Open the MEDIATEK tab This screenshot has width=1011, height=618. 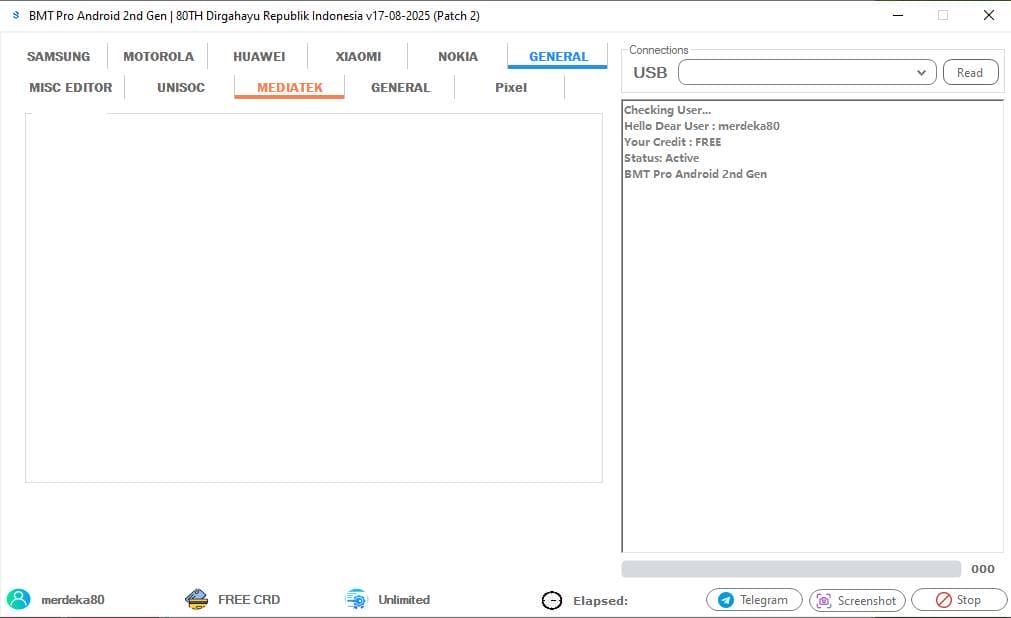pos(288,87)
